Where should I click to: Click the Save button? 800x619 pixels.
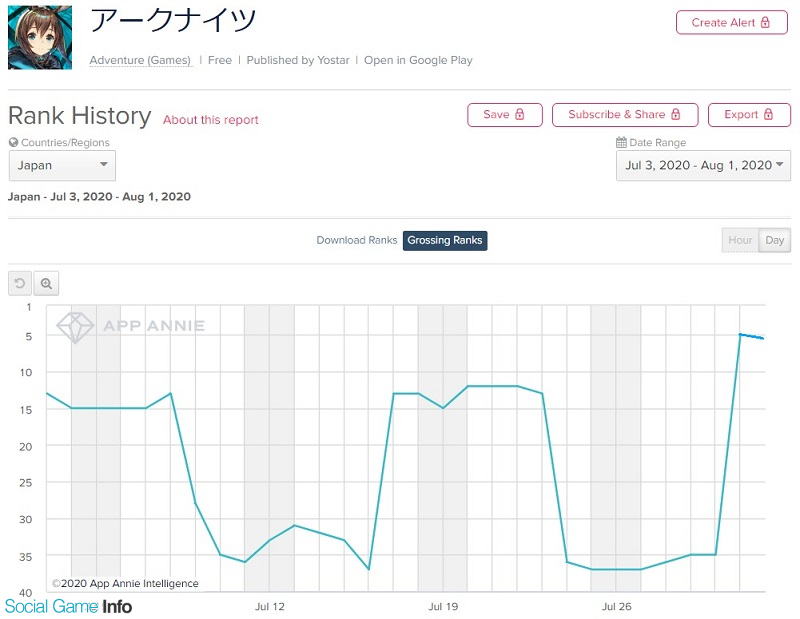pyautogui.click(x=505, y=115)
